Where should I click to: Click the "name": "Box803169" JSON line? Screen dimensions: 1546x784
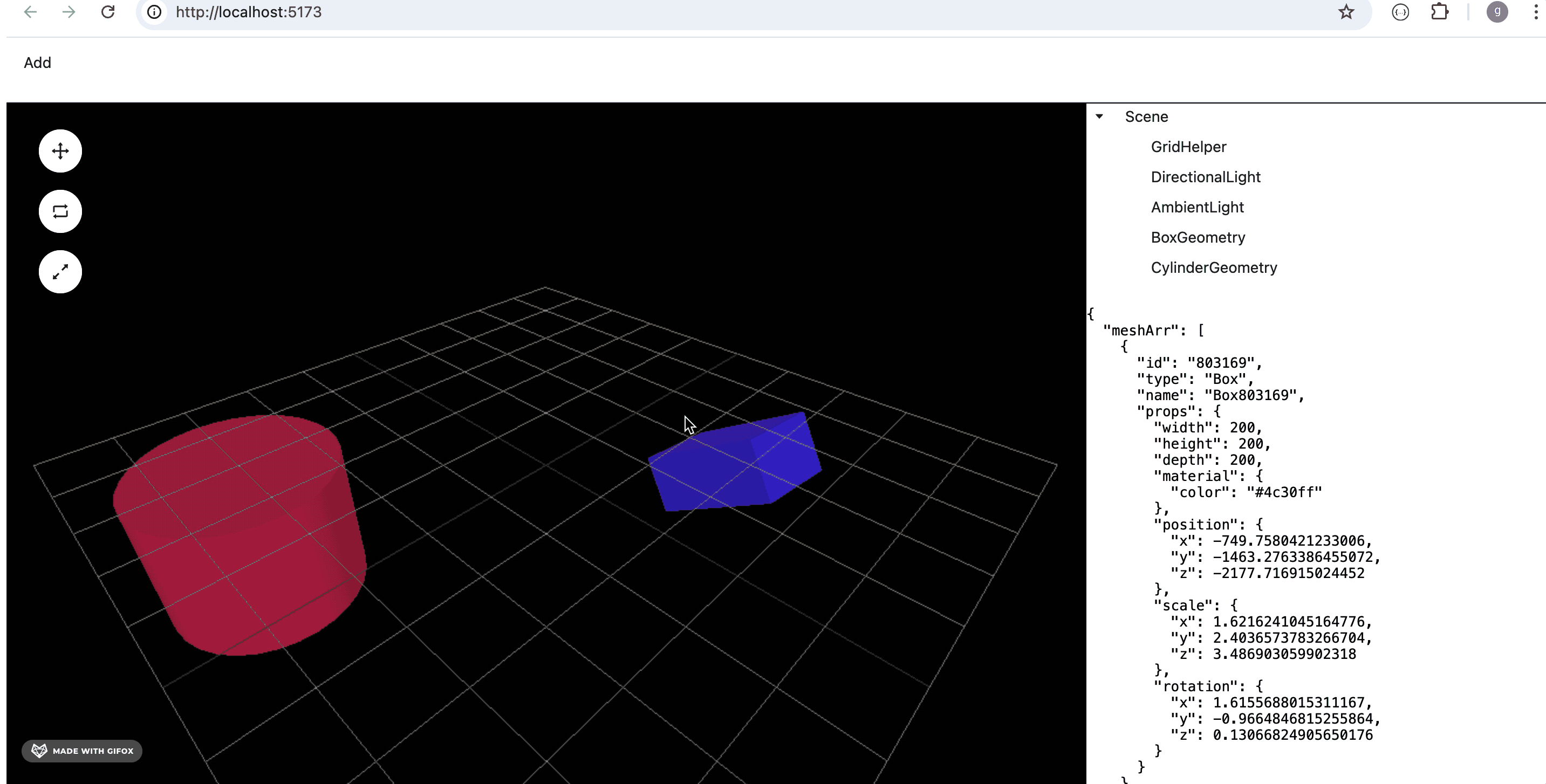coord(1220,395)
